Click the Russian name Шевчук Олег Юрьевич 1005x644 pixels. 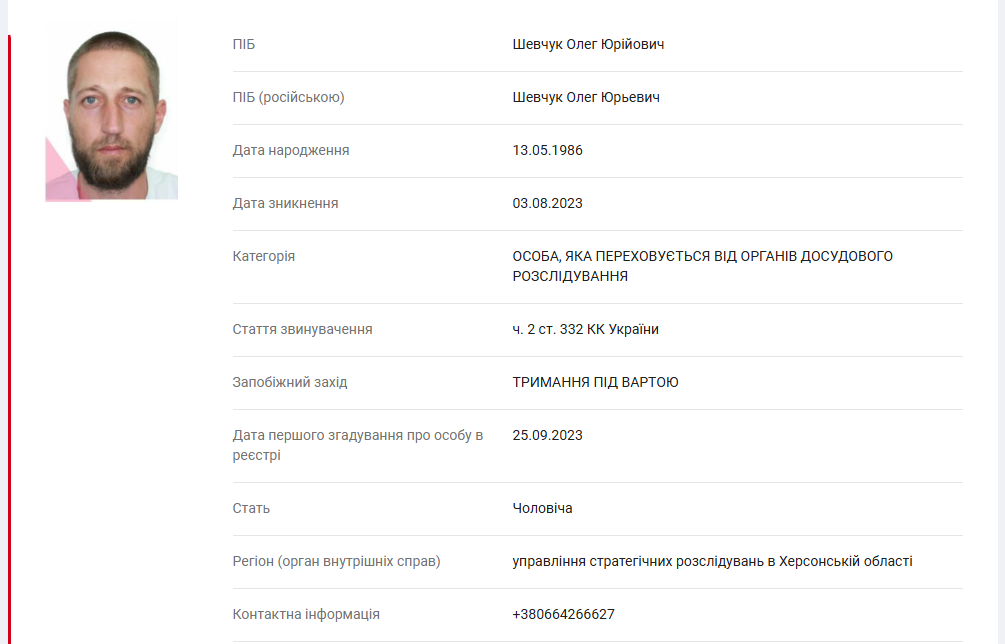point(586,97)
